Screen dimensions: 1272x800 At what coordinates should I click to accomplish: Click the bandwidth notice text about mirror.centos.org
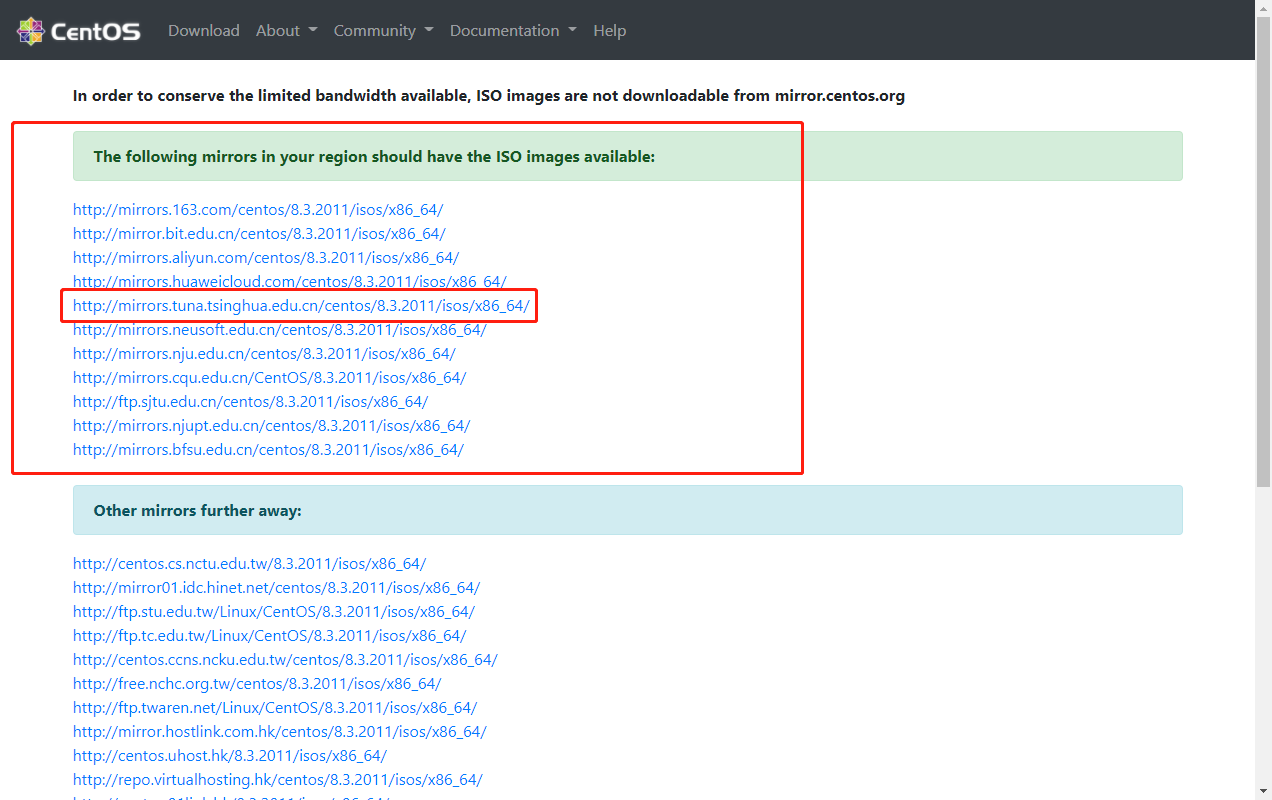(x=489, y=96)
